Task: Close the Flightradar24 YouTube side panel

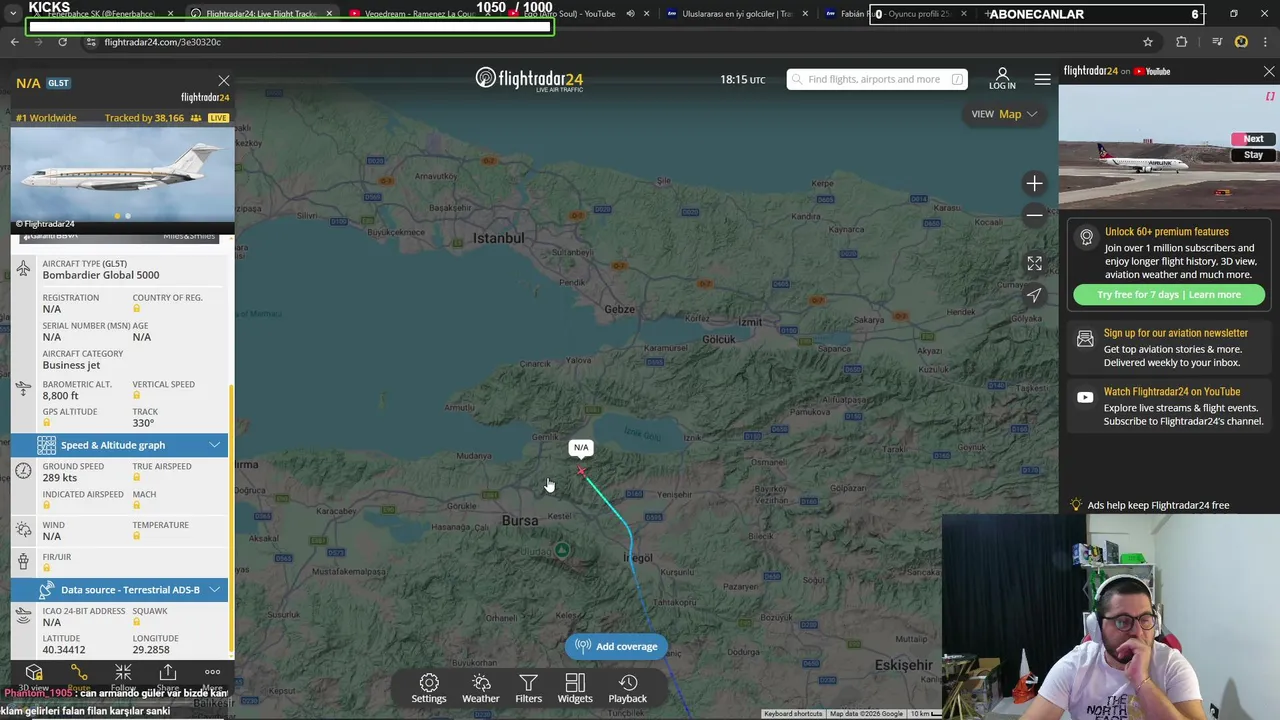Action: [1269, 72]
